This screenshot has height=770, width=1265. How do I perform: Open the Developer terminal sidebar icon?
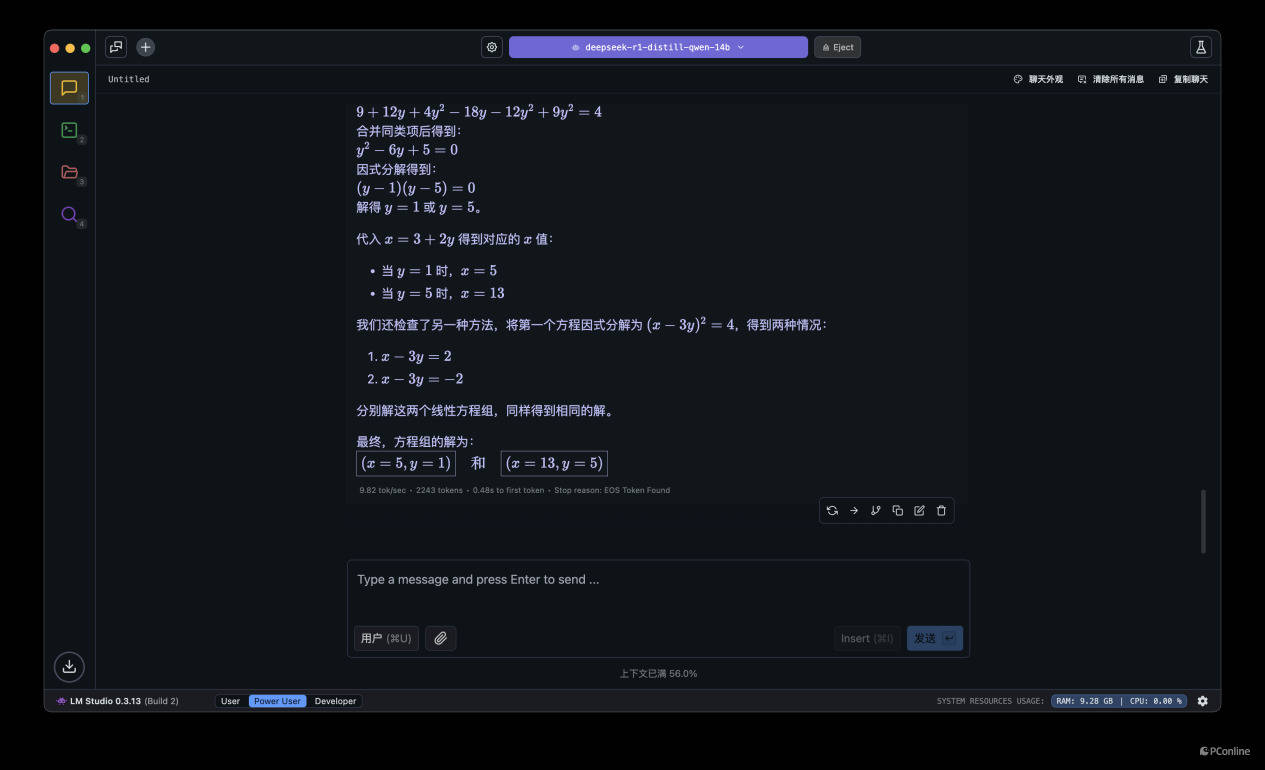[x=69, y=130]
